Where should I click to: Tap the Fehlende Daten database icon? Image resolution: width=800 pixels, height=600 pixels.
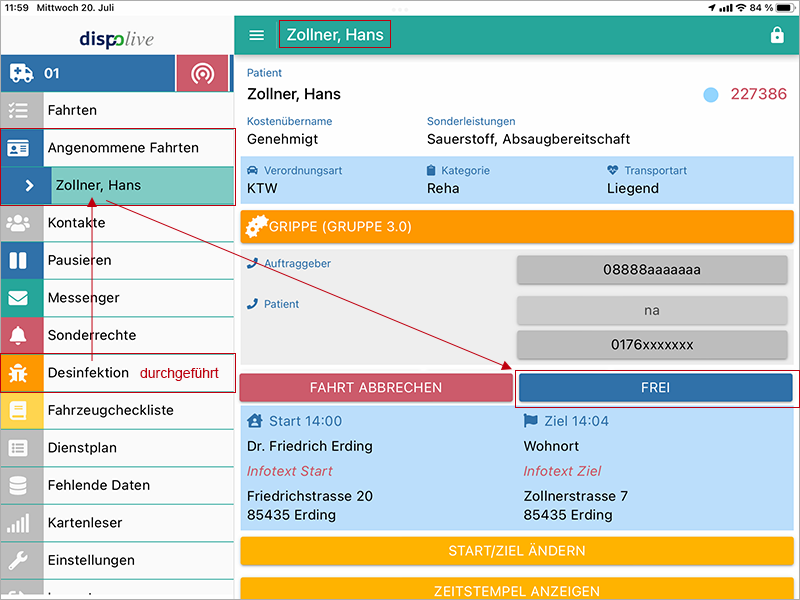[18, 486]
